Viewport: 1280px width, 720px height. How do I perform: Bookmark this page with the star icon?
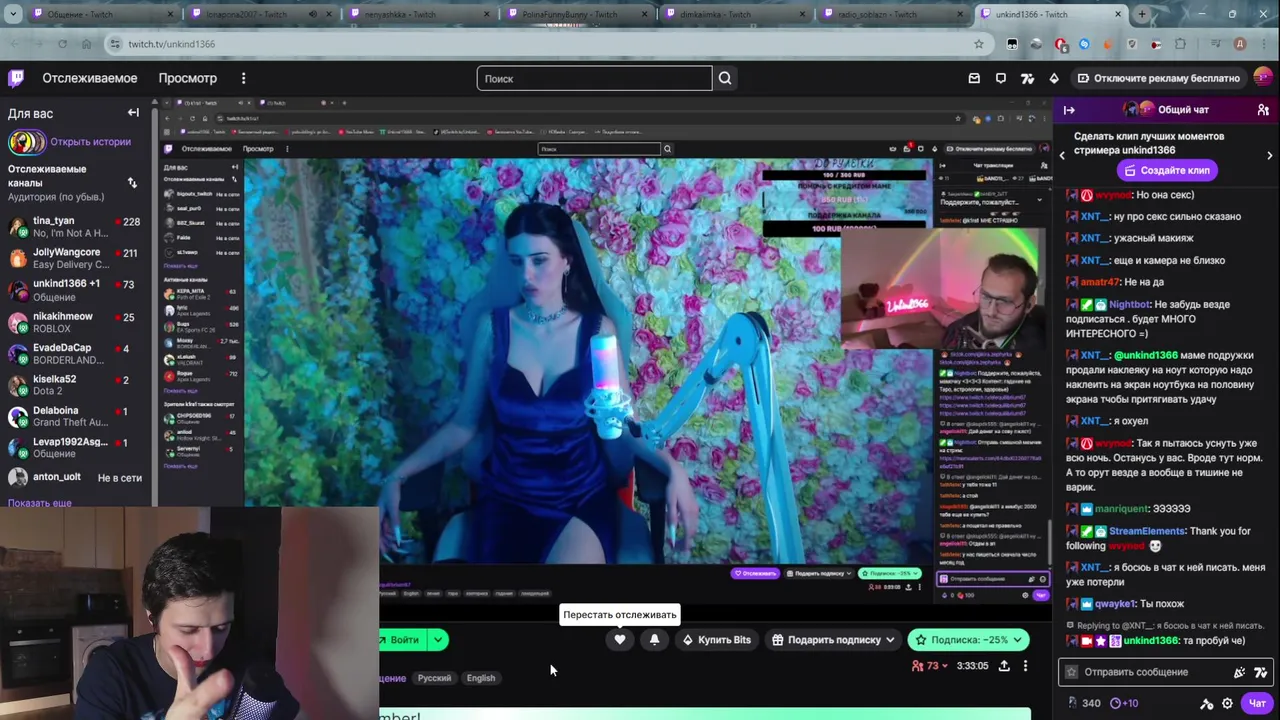(979, 44)
